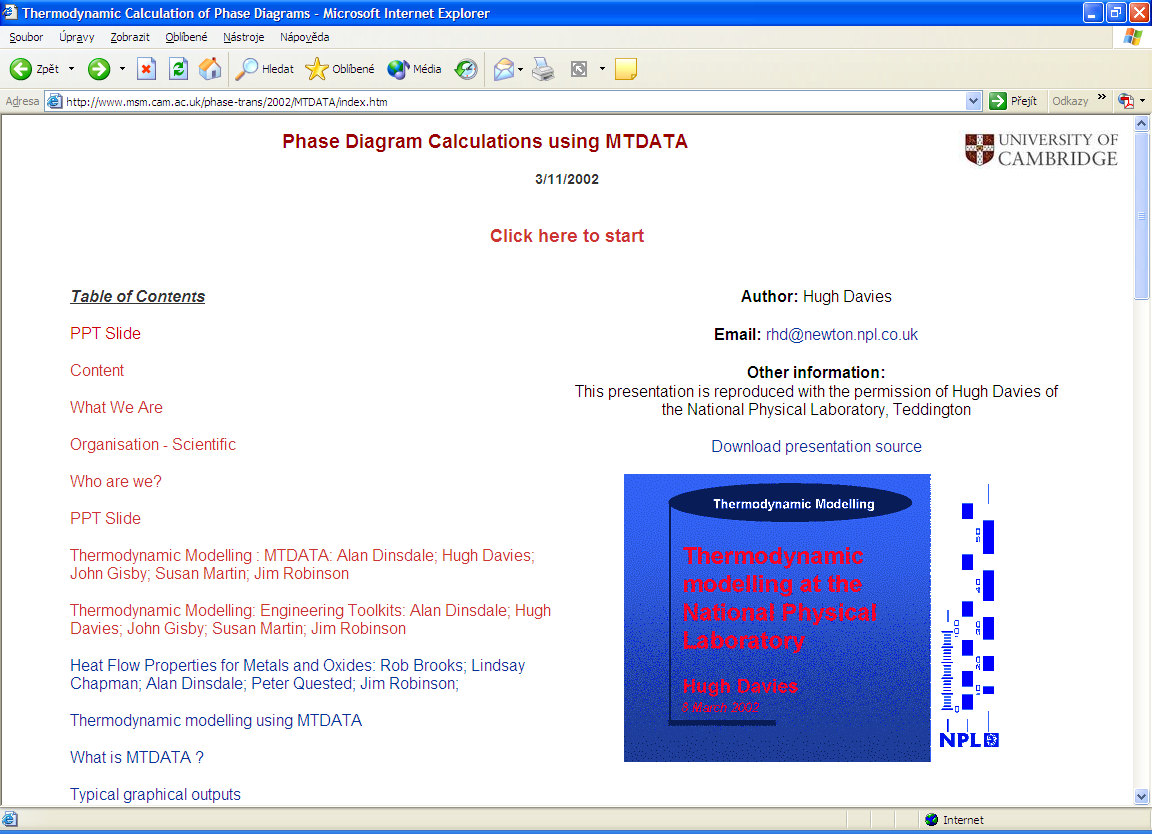The image size is (1152, 834).
Task: Open the Back button history dropdown arrow
Action: pyautogui.click(x=71, y=69)
